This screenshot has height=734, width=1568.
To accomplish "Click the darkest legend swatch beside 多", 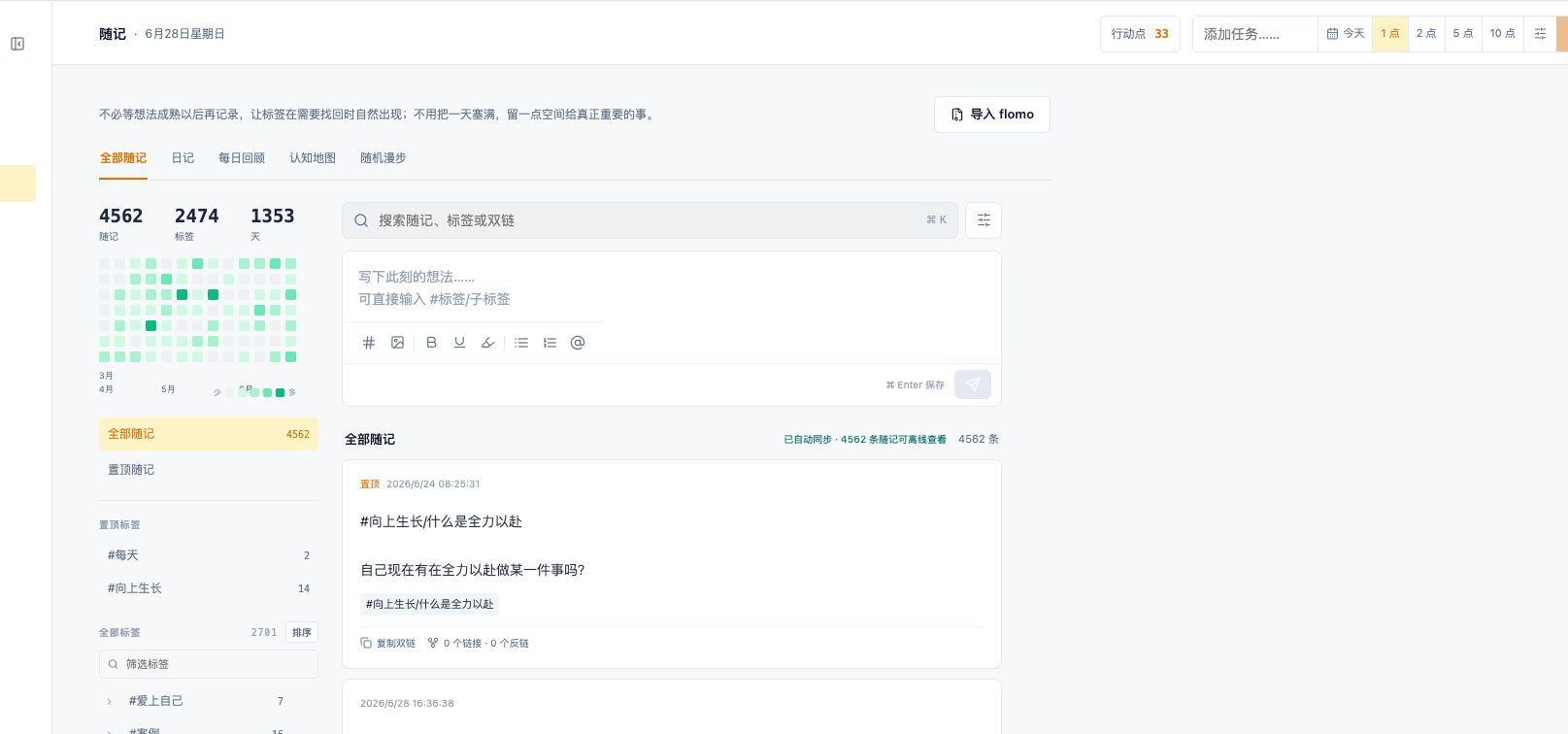I will 280,392.
